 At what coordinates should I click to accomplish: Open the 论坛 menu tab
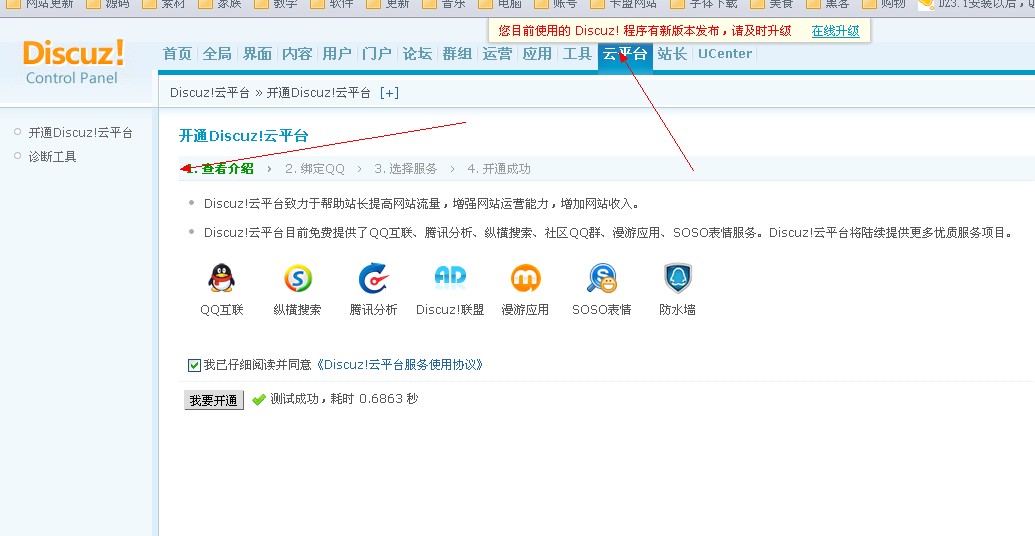(x=417, y=53)
